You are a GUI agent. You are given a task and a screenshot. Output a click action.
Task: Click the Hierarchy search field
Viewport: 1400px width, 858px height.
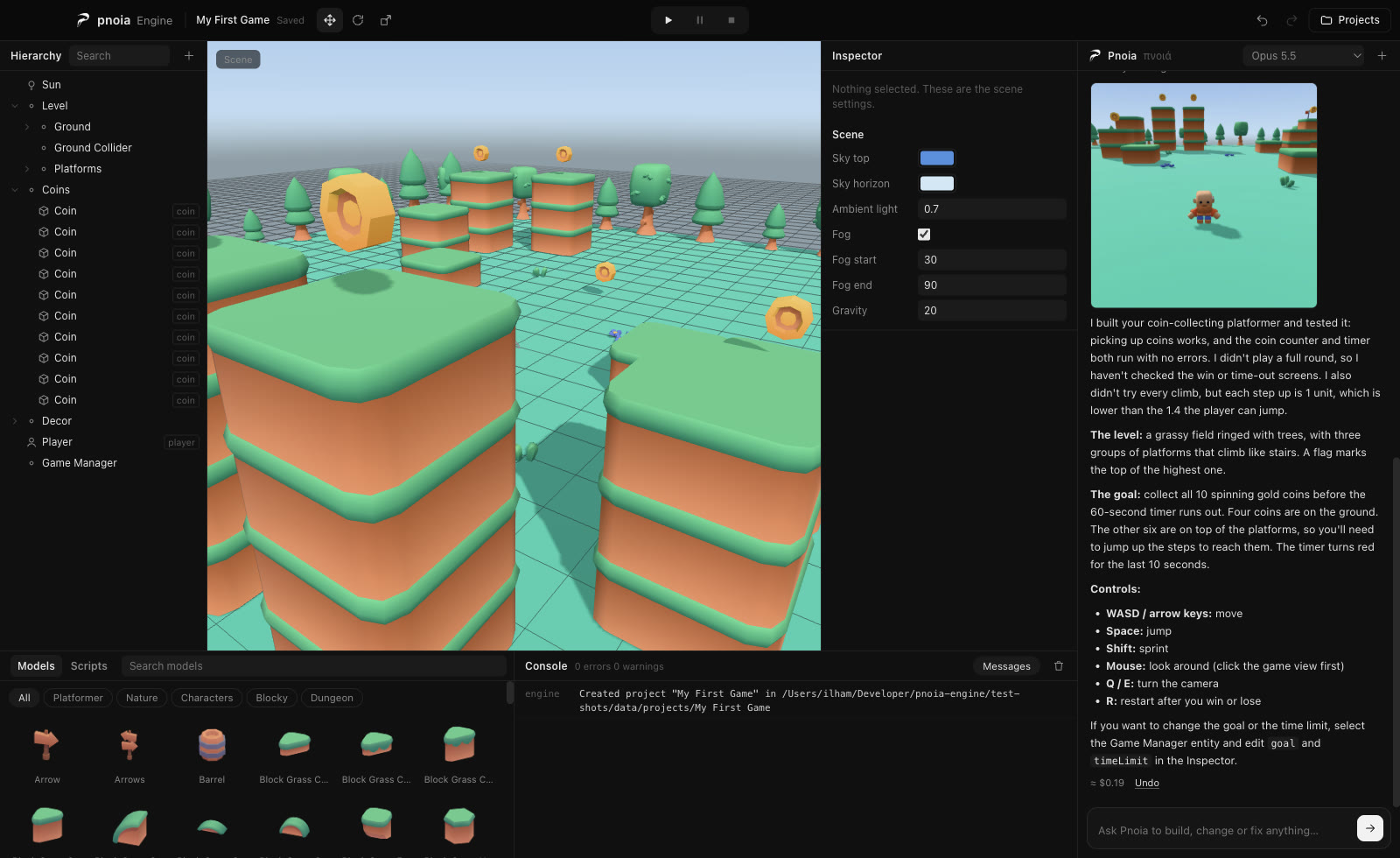(119, 55)
